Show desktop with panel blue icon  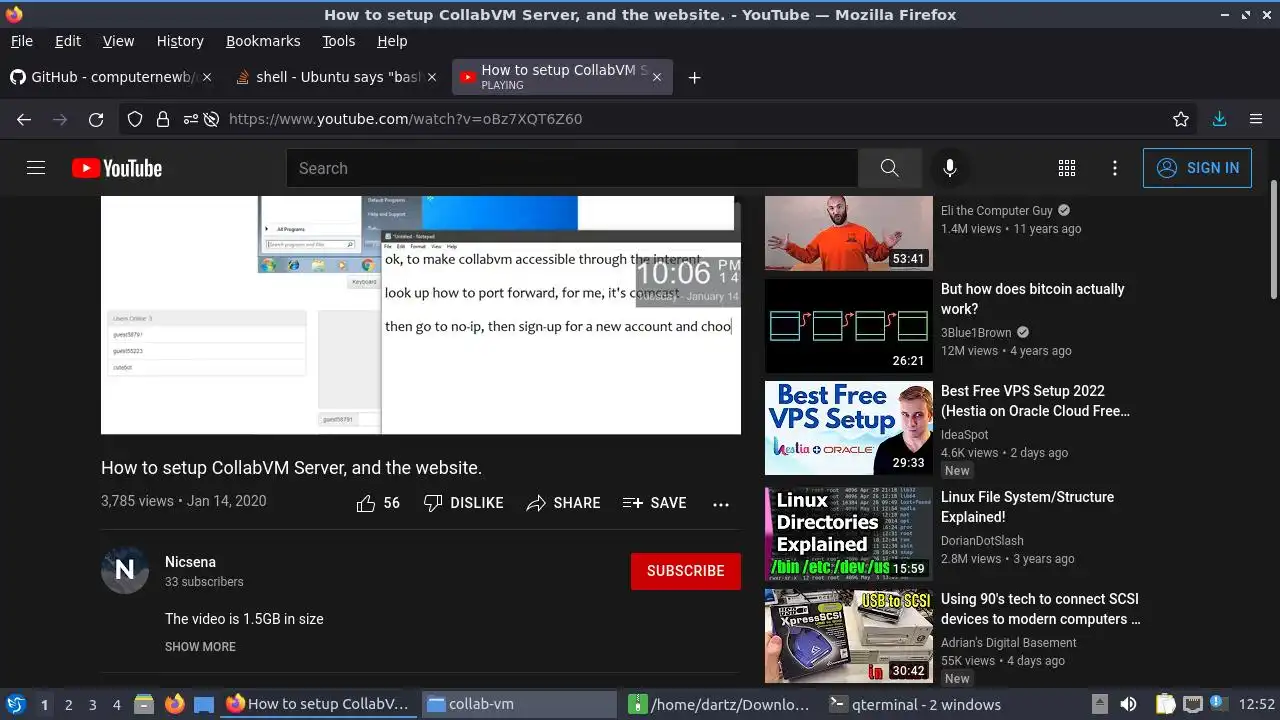(x=204, y=704)
